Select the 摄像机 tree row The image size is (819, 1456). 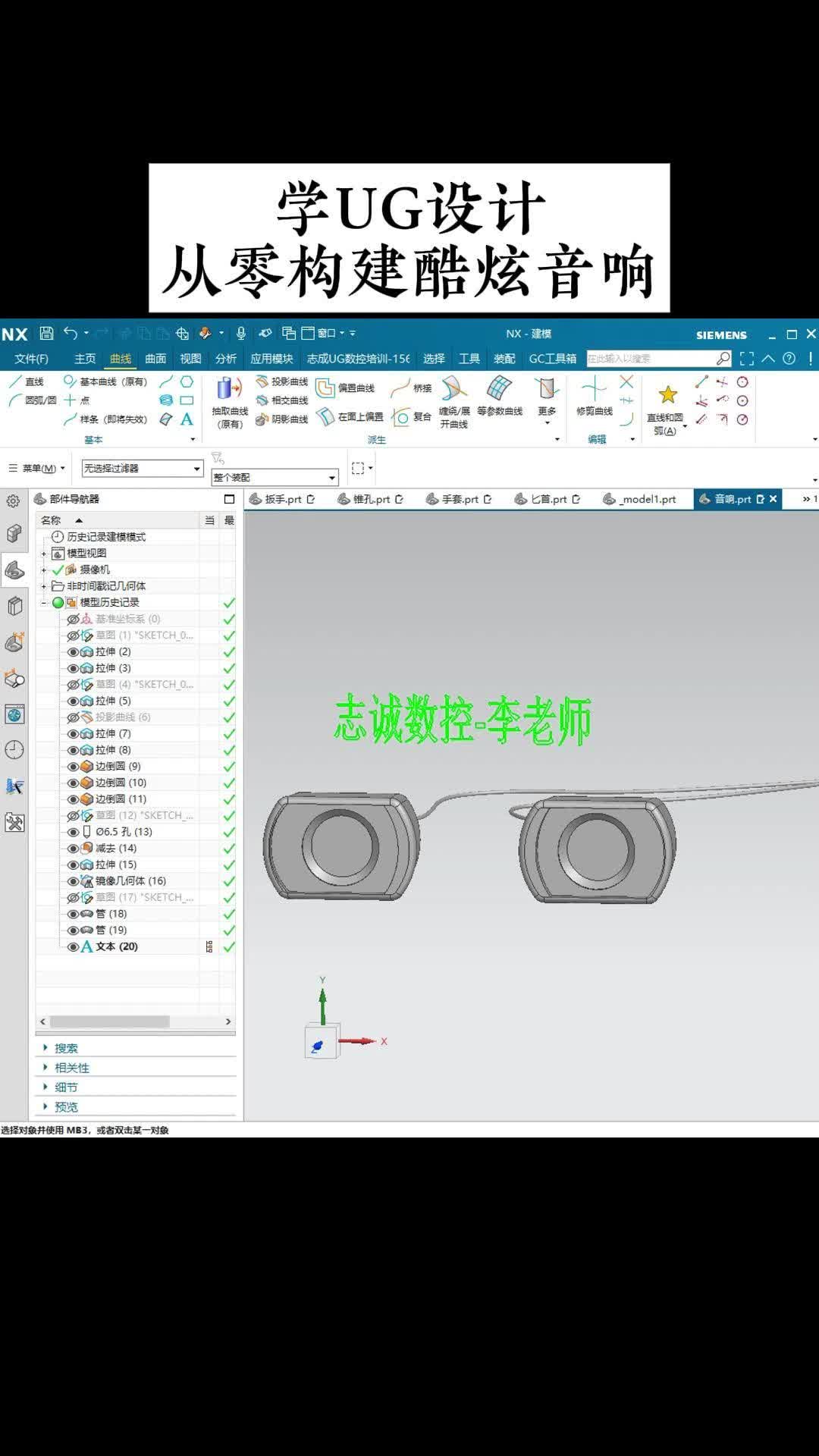pyautogui.click(x=95, y=570)
